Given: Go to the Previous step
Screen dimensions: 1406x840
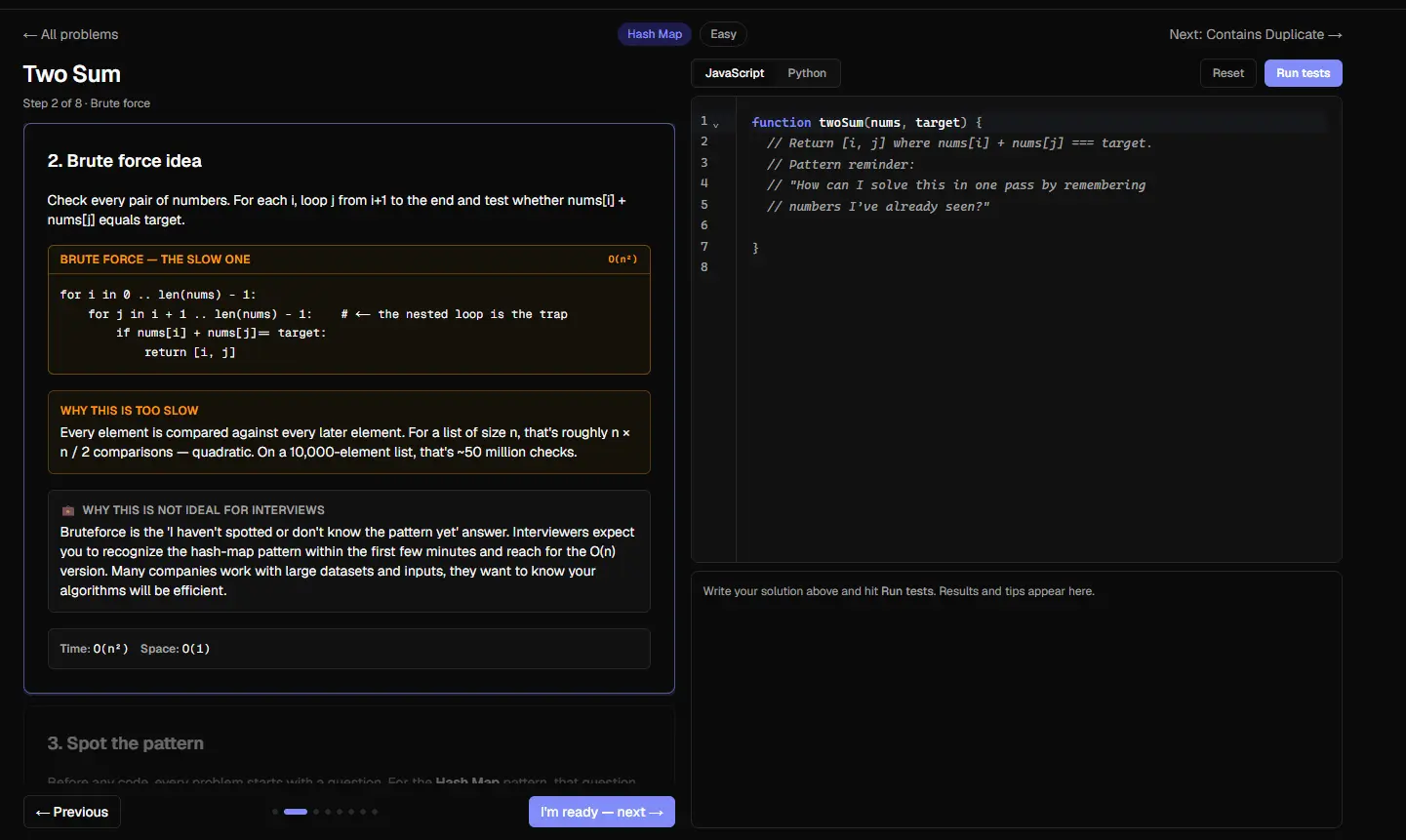Looking at the screenshot, I should click(72, 812).
